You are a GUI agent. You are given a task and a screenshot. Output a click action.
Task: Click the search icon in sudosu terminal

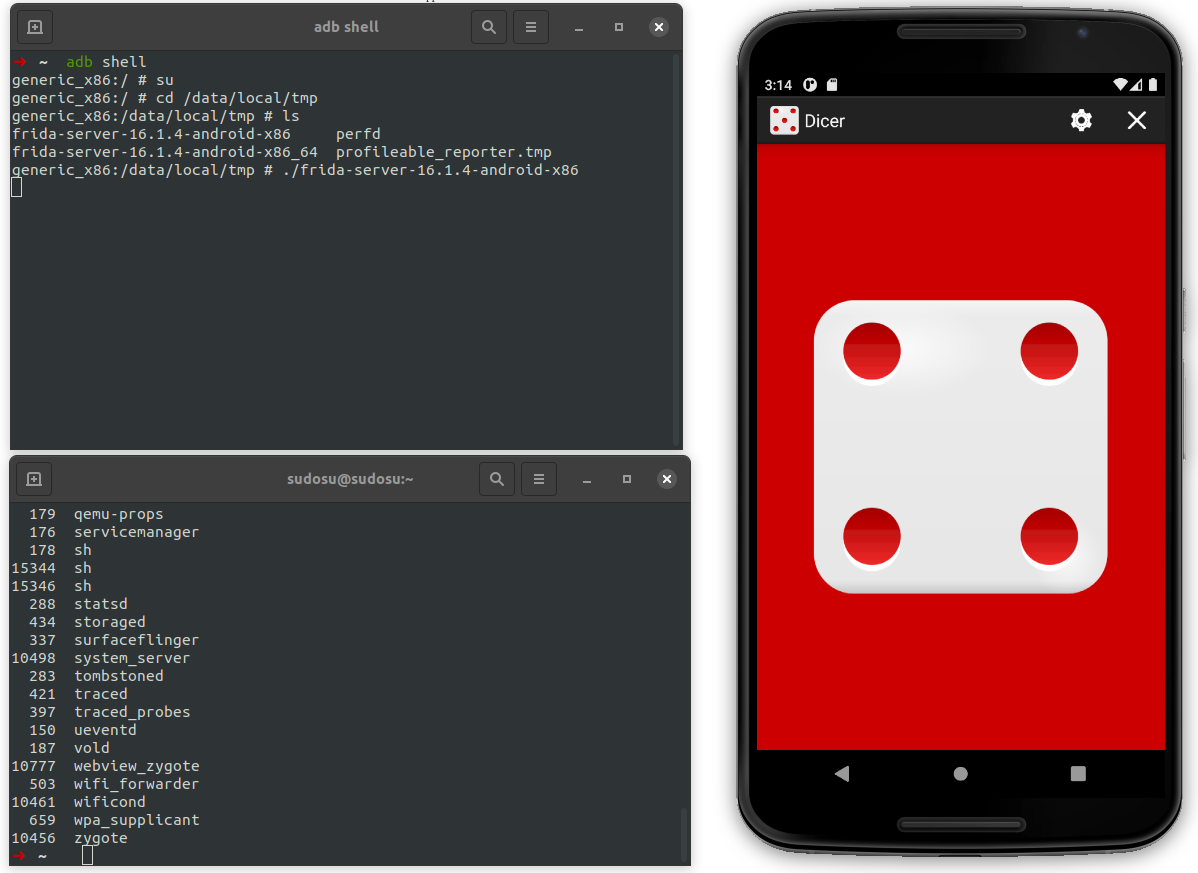point(497,479)
